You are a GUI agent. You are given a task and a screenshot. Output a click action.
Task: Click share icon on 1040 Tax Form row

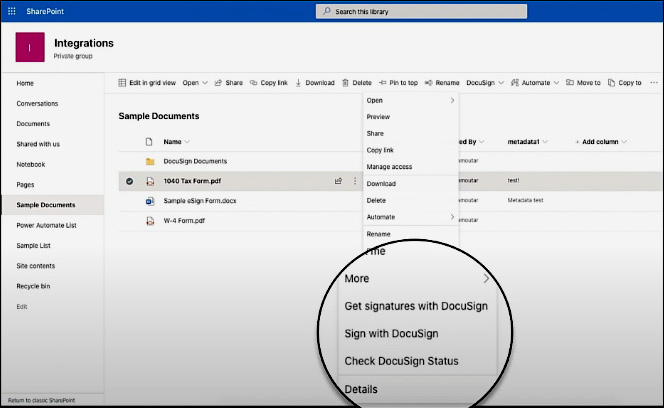point(338,181)
